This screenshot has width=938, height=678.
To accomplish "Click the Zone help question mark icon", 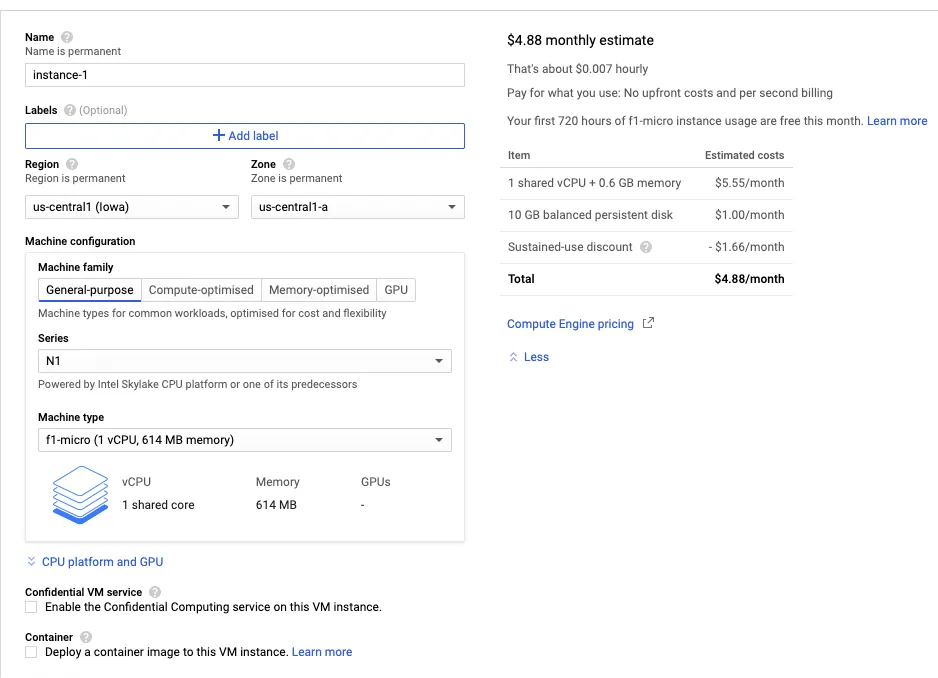I will pos(289,164).
